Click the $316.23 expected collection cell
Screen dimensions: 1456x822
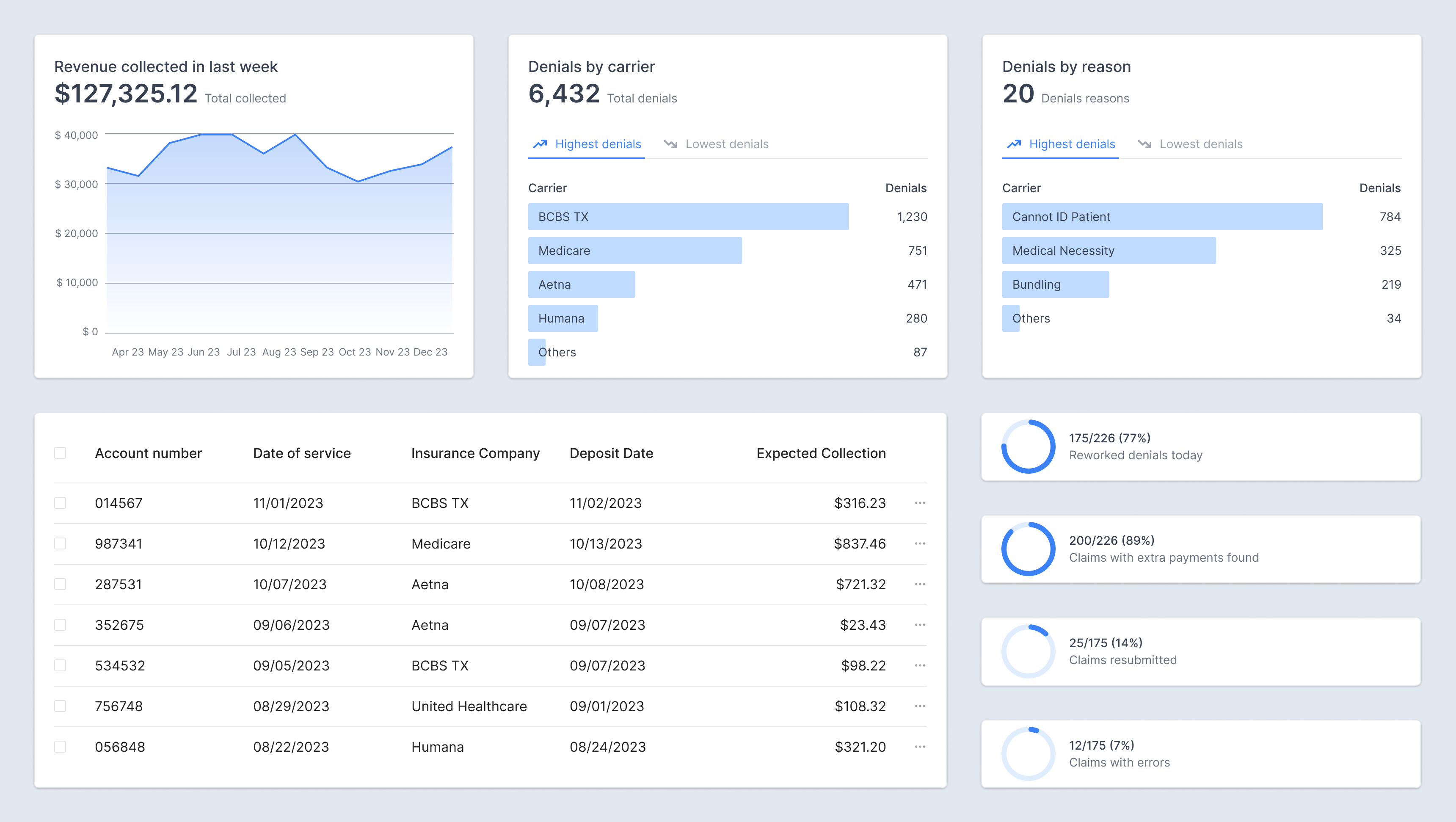860,503
